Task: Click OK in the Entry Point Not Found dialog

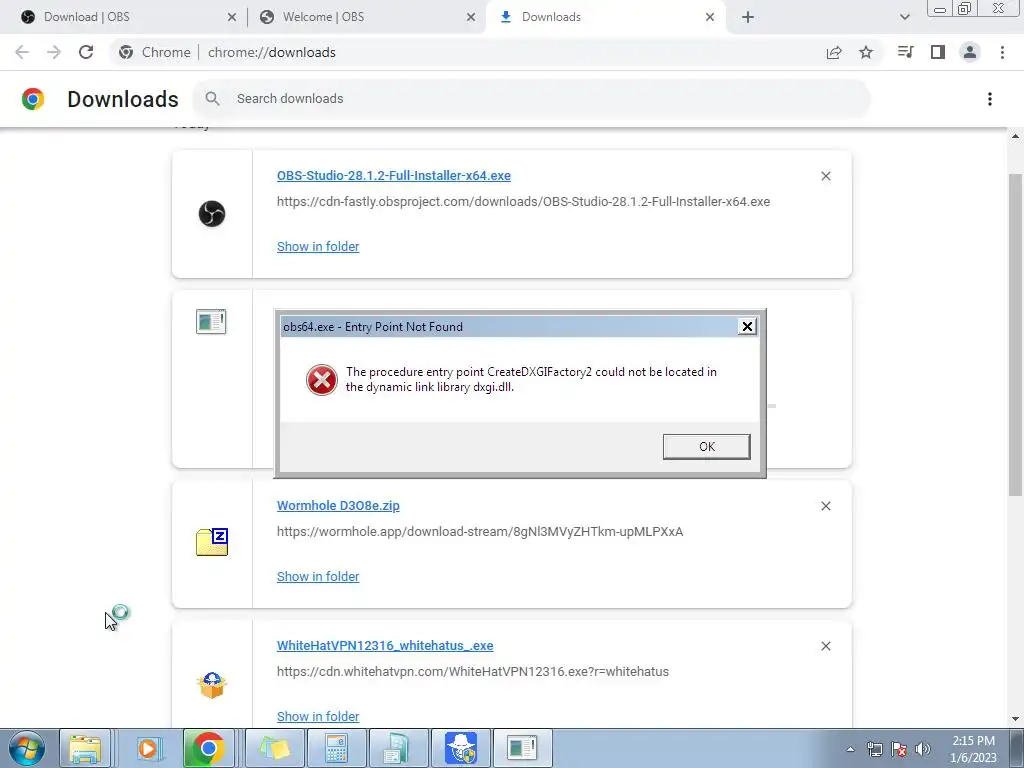Action: (706, 447)
